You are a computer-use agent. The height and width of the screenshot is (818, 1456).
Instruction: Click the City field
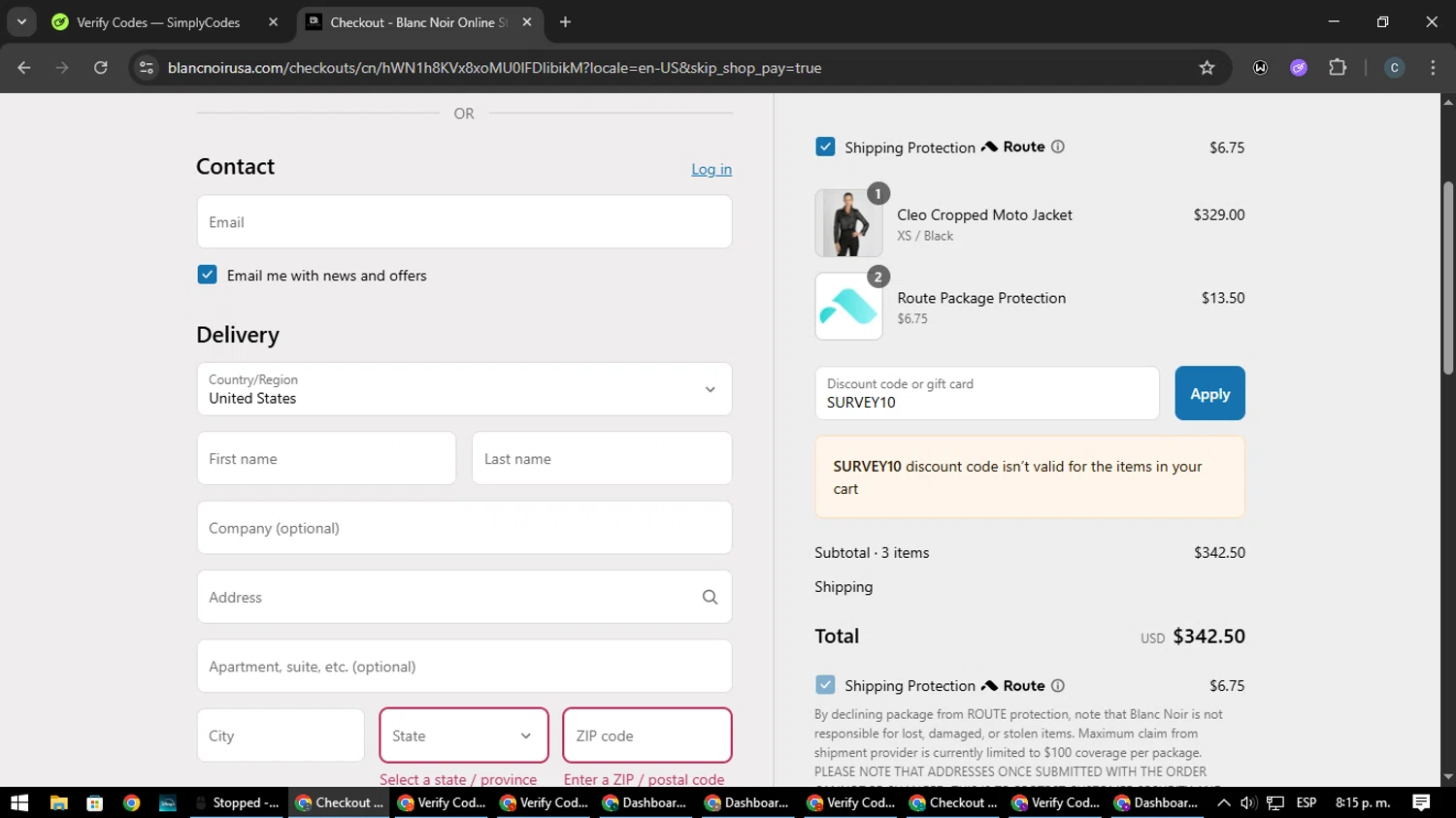[281, 736]
